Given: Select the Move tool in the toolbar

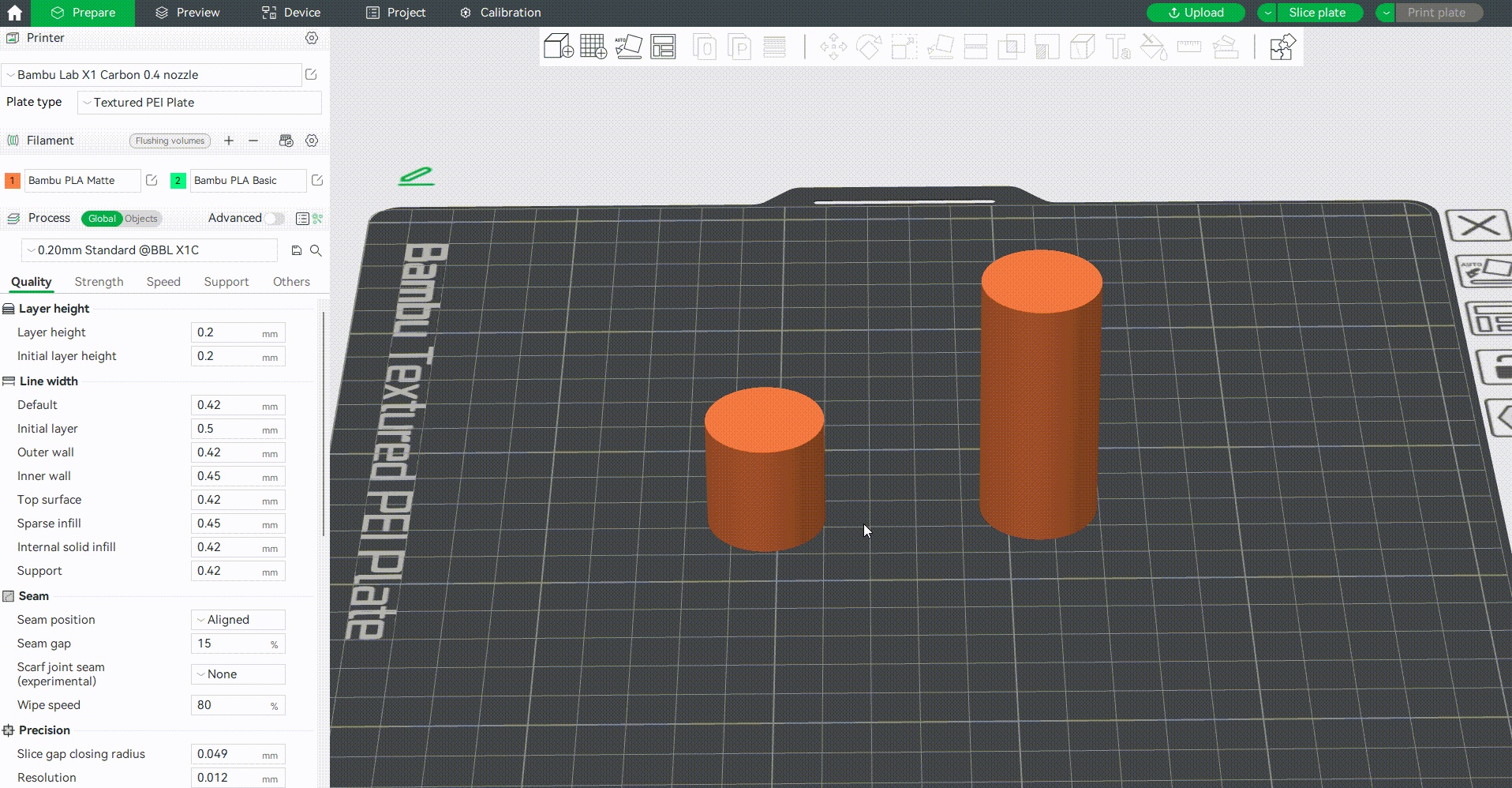Looking at the screenshot, I should pyautogui.click(x=833, y=47).
